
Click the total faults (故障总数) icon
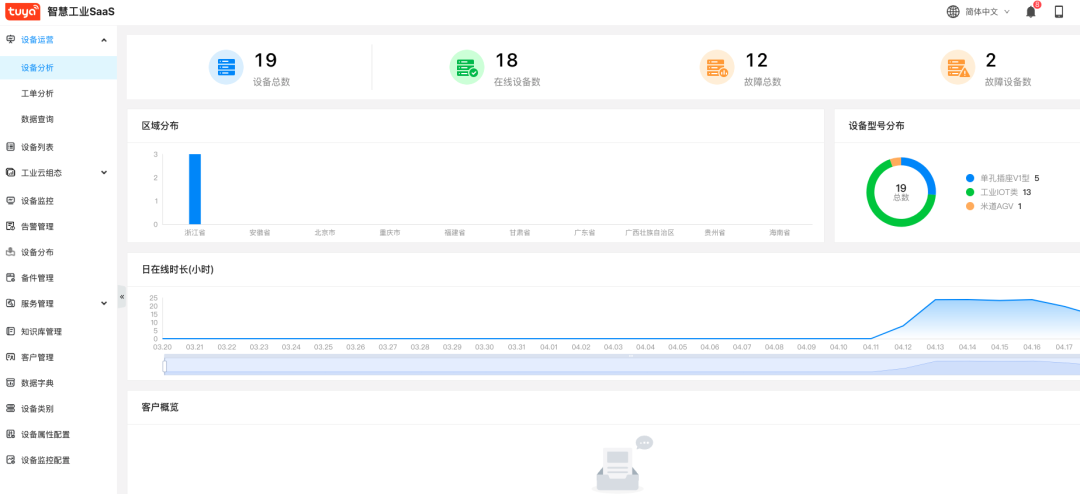[716, 68]
